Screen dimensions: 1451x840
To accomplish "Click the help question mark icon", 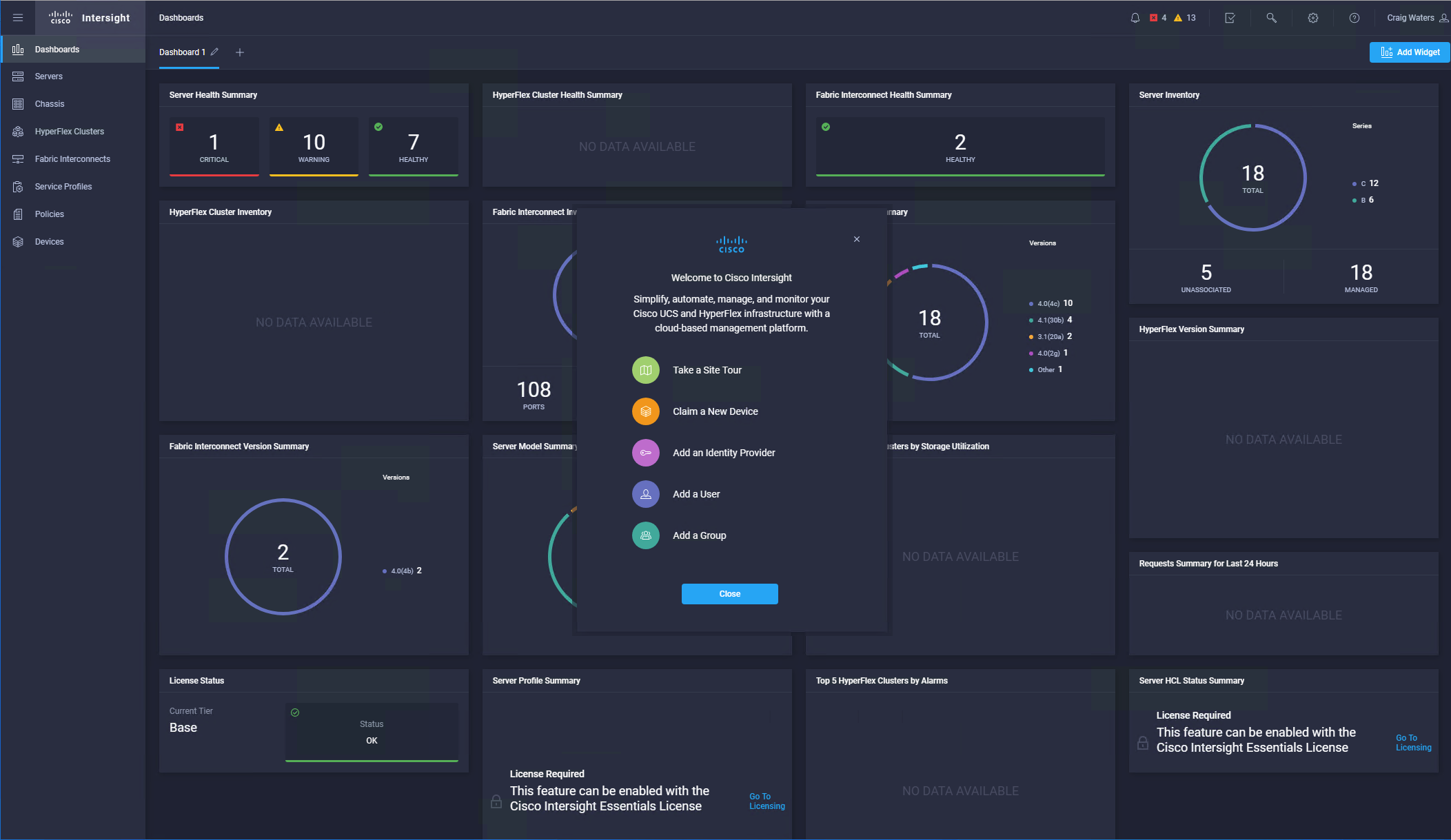I will pyautogui.click(x=1354, y=18).
